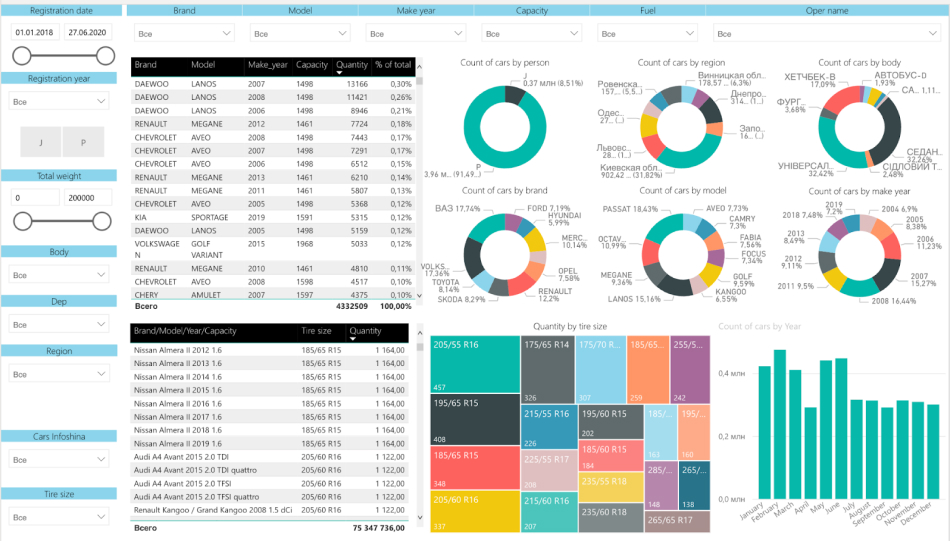The image size is (950, 541).
Task: Sort cars table by Model column header
Action: 203,65
